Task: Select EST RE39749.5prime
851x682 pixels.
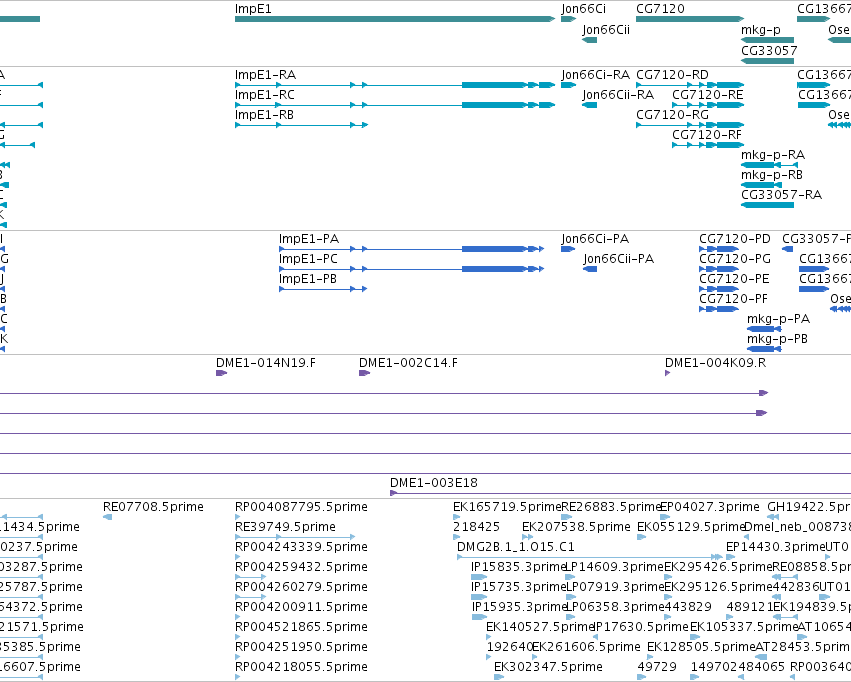Action: (x=295, y=537)
